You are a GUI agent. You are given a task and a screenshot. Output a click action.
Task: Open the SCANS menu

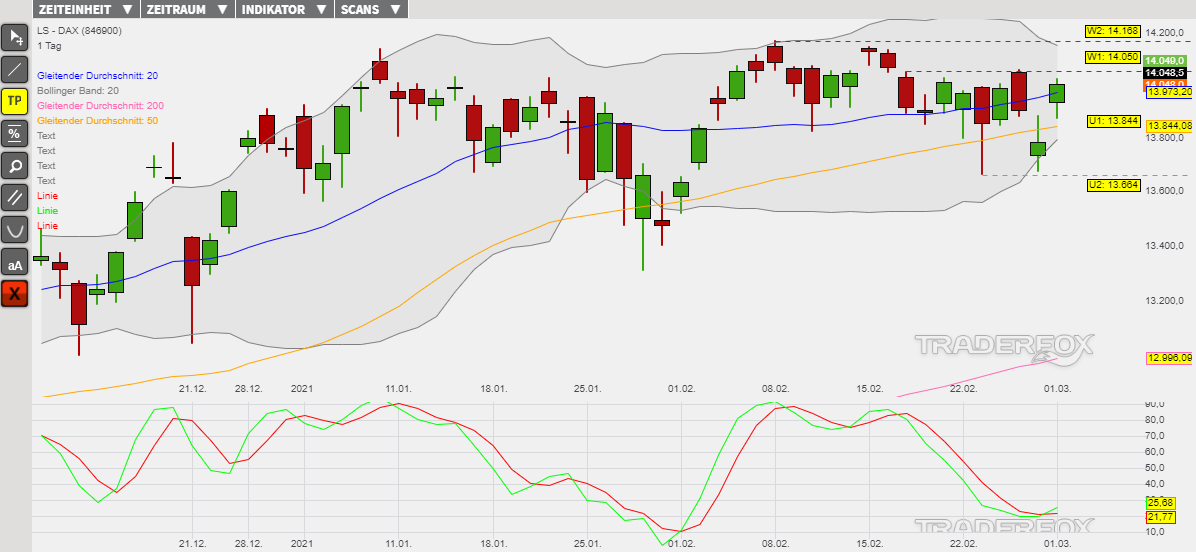pyautogui.click(x=371, y=9)
